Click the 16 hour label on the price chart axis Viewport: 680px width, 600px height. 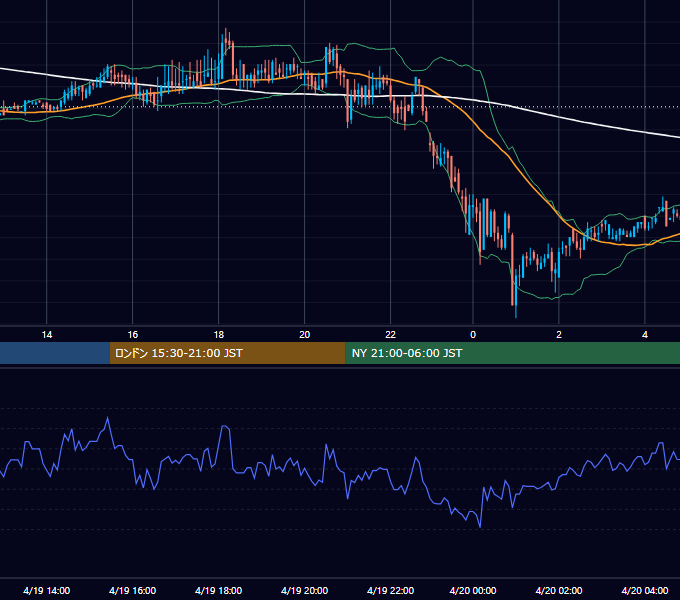(133, 335)
